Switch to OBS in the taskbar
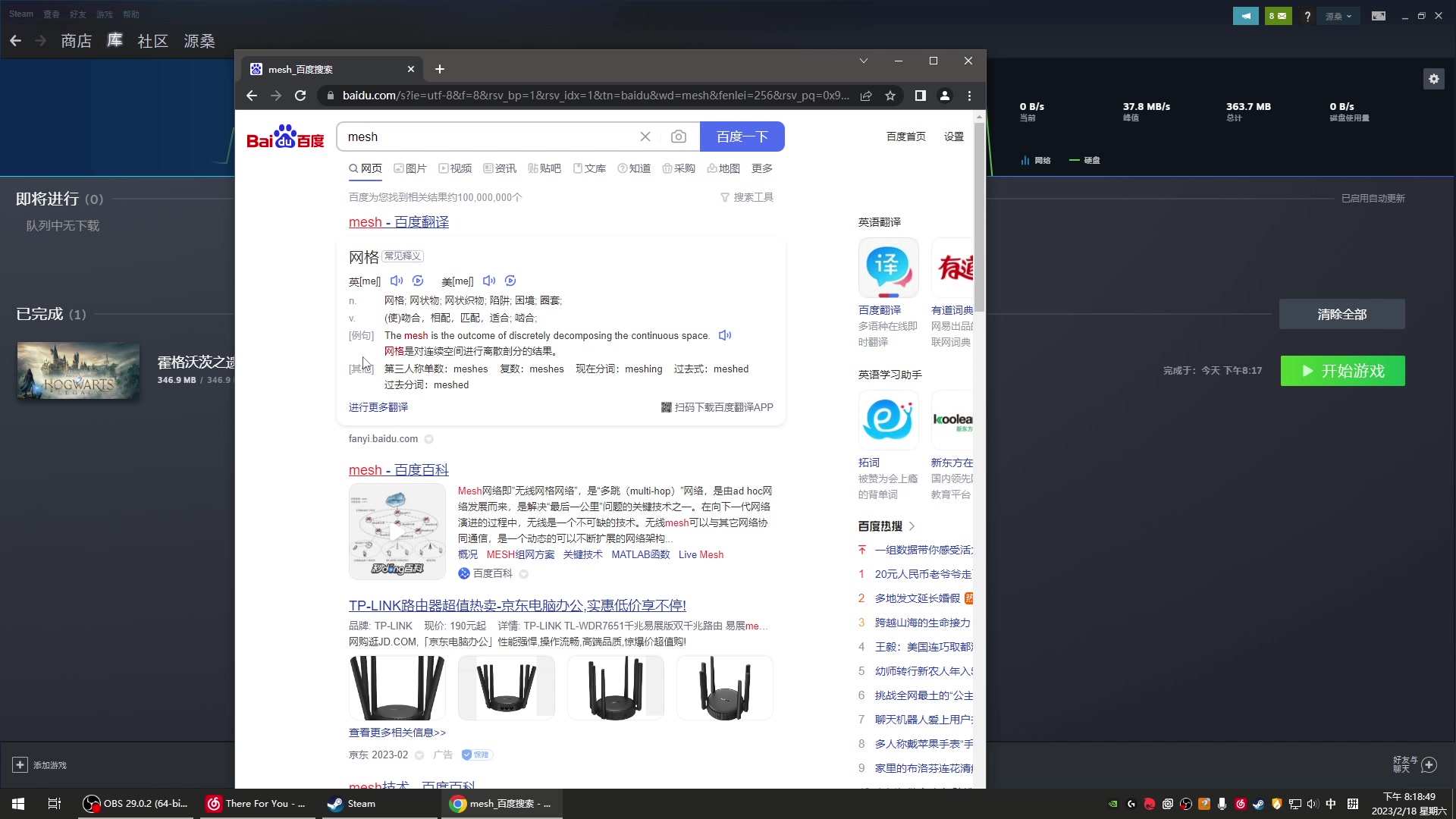 pyautogui.click(x=136, y=804)
